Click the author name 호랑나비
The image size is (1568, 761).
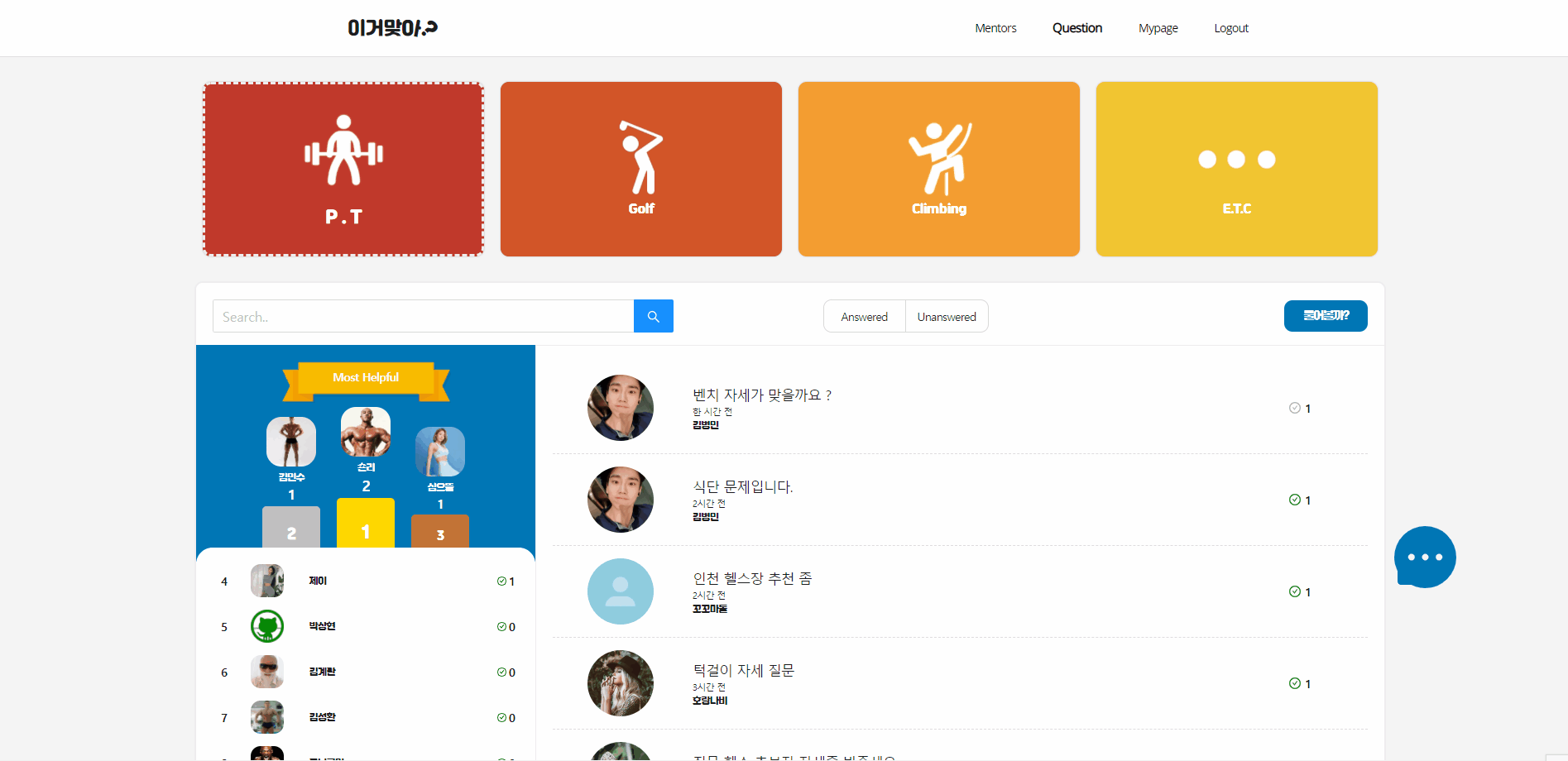710,701
